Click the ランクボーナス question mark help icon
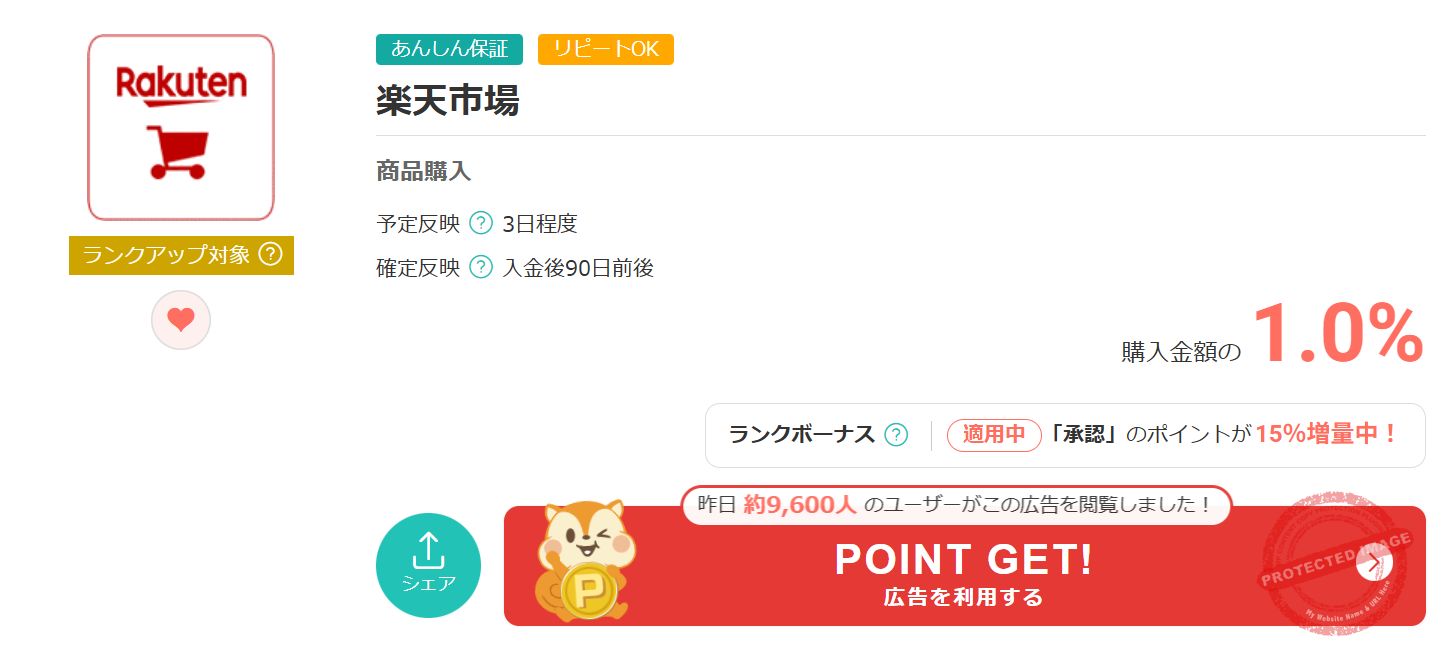 coord(895,435)
